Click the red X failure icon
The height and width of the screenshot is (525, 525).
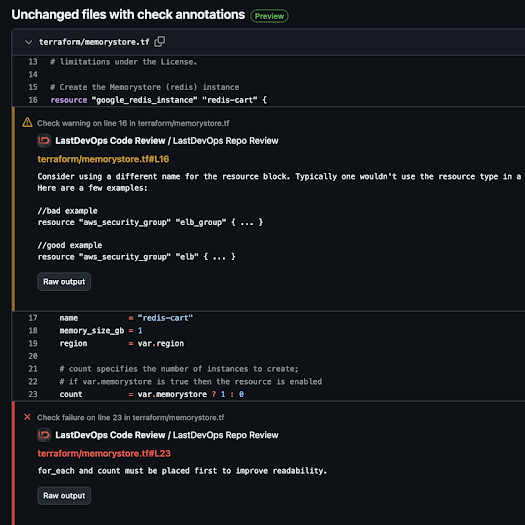(27, 417)
